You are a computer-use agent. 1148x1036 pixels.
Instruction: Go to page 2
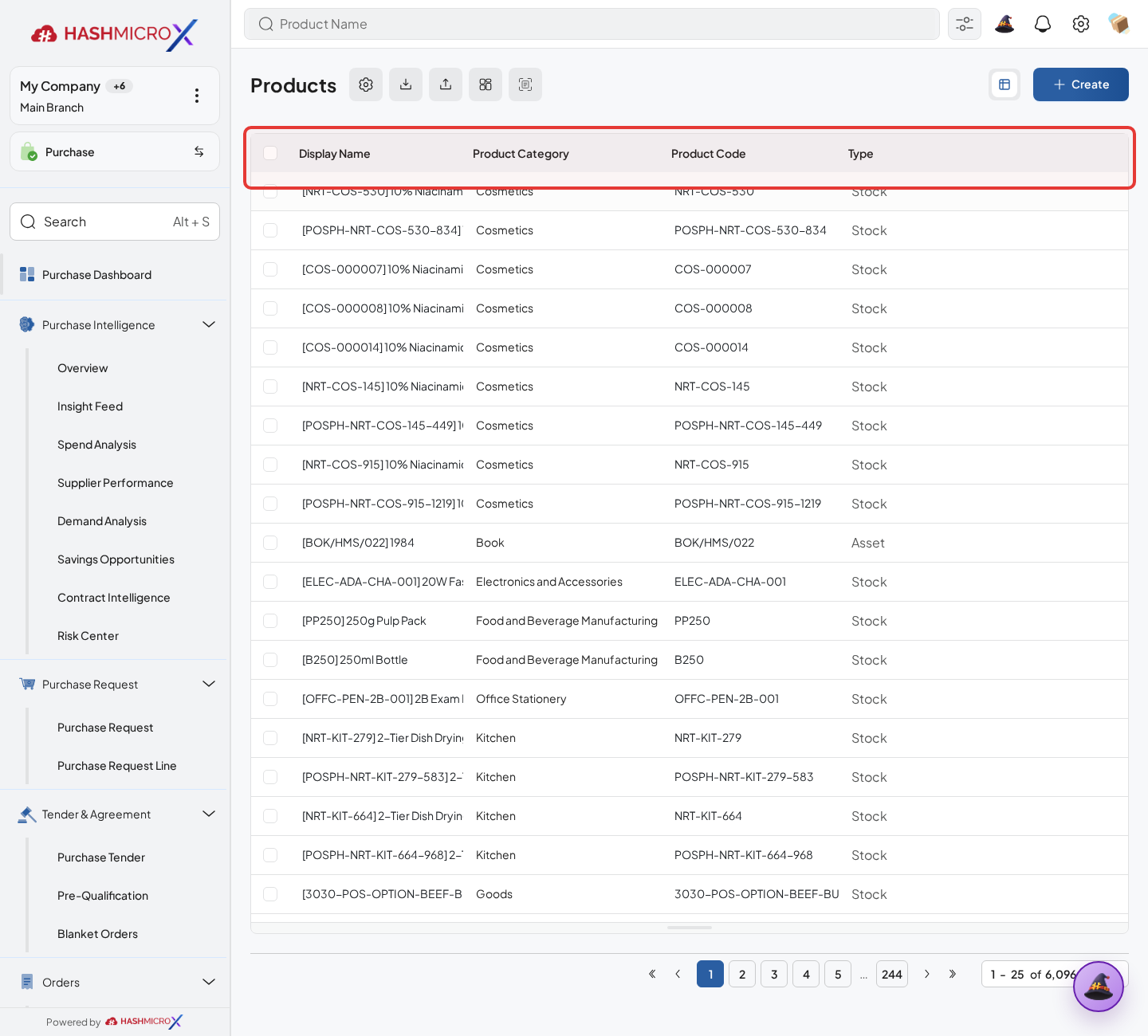742,974
